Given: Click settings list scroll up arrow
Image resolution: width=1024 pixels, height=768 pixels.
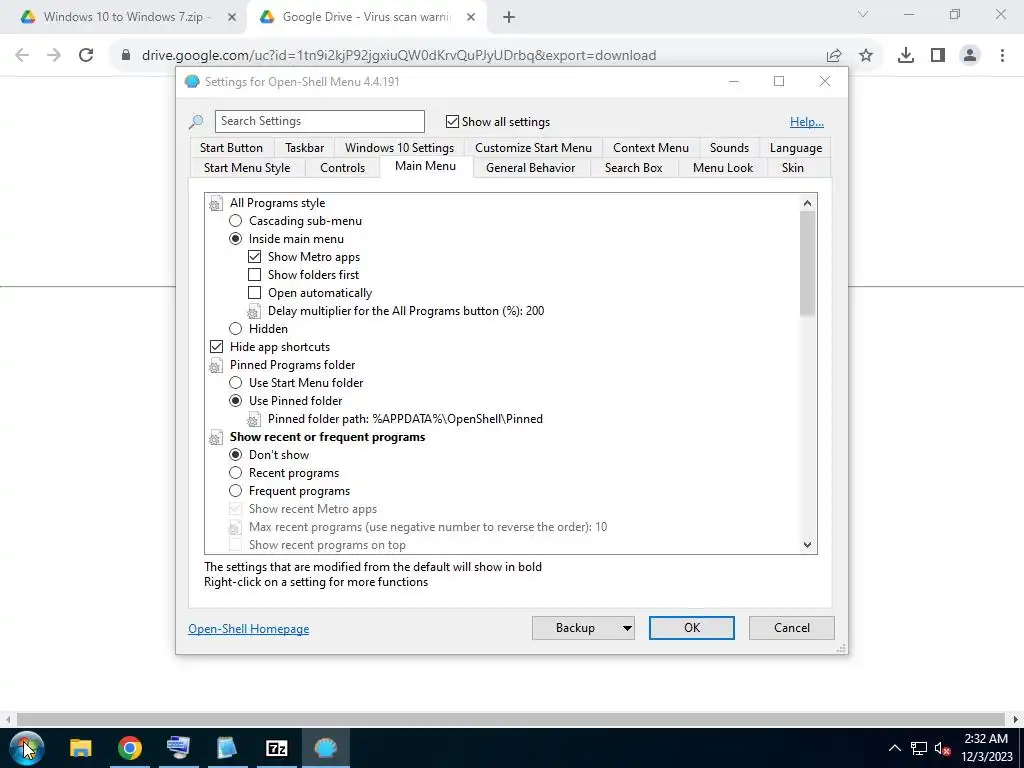Looking at the screenshot, I should (808, 203).
